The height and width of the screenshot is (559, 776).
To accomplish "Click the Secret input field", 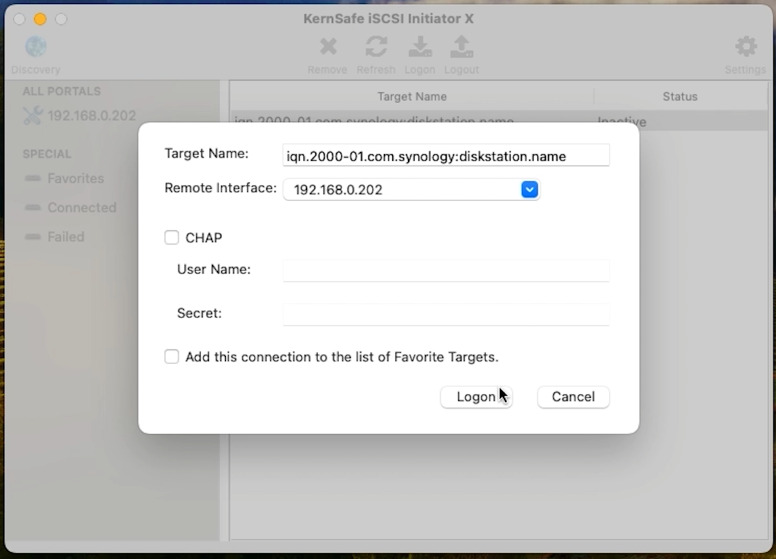I will coord(446,314).
